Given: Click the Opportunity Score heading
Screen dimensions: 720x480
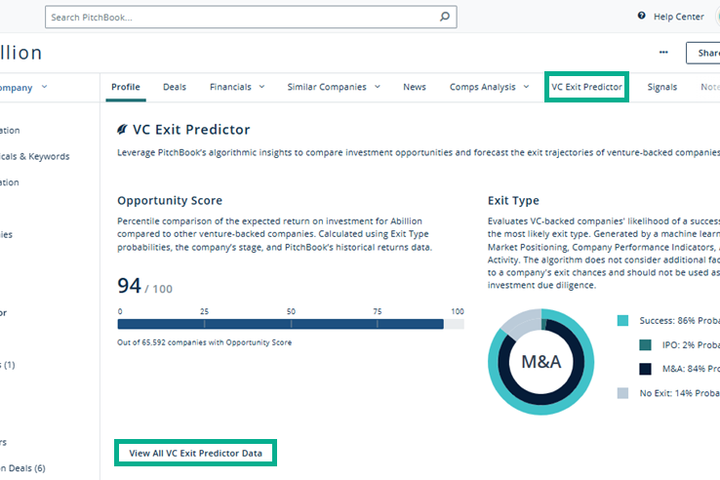Looking at the screenshot, I should coord(170,200).
